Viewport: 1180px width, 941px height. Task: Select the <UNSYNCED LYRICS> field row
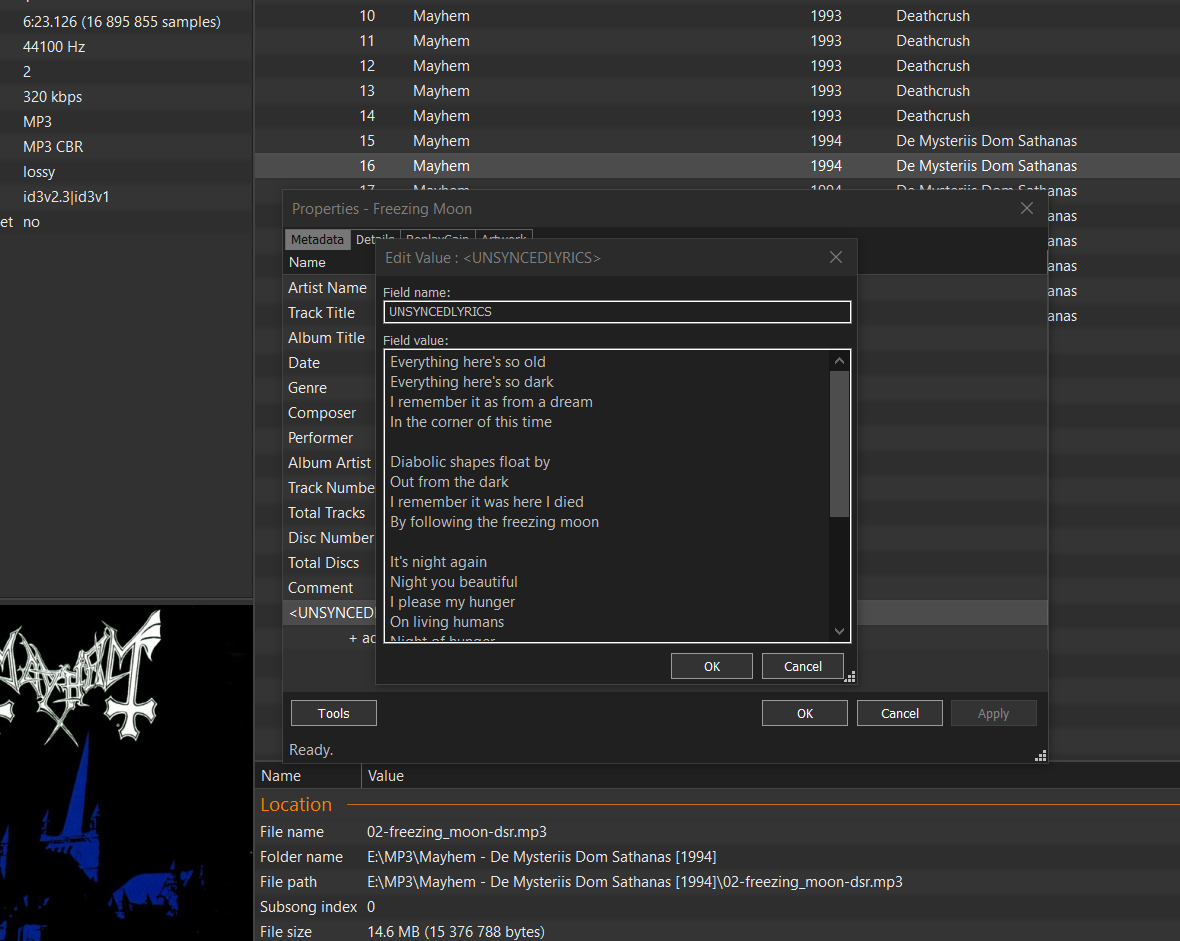coord(330,613)
